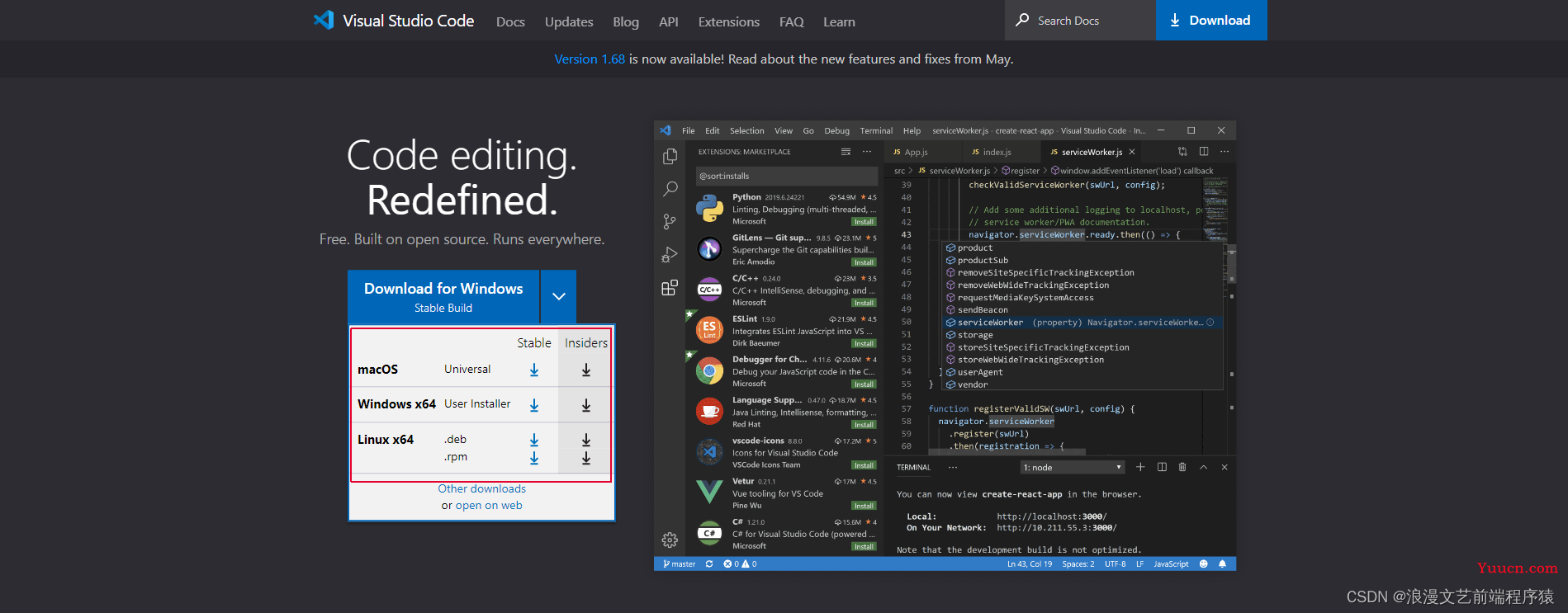This screenshot has width=1568, height=613.
Task: Click Spaces: 2 indentation indicator
Action: point(1078,564)
